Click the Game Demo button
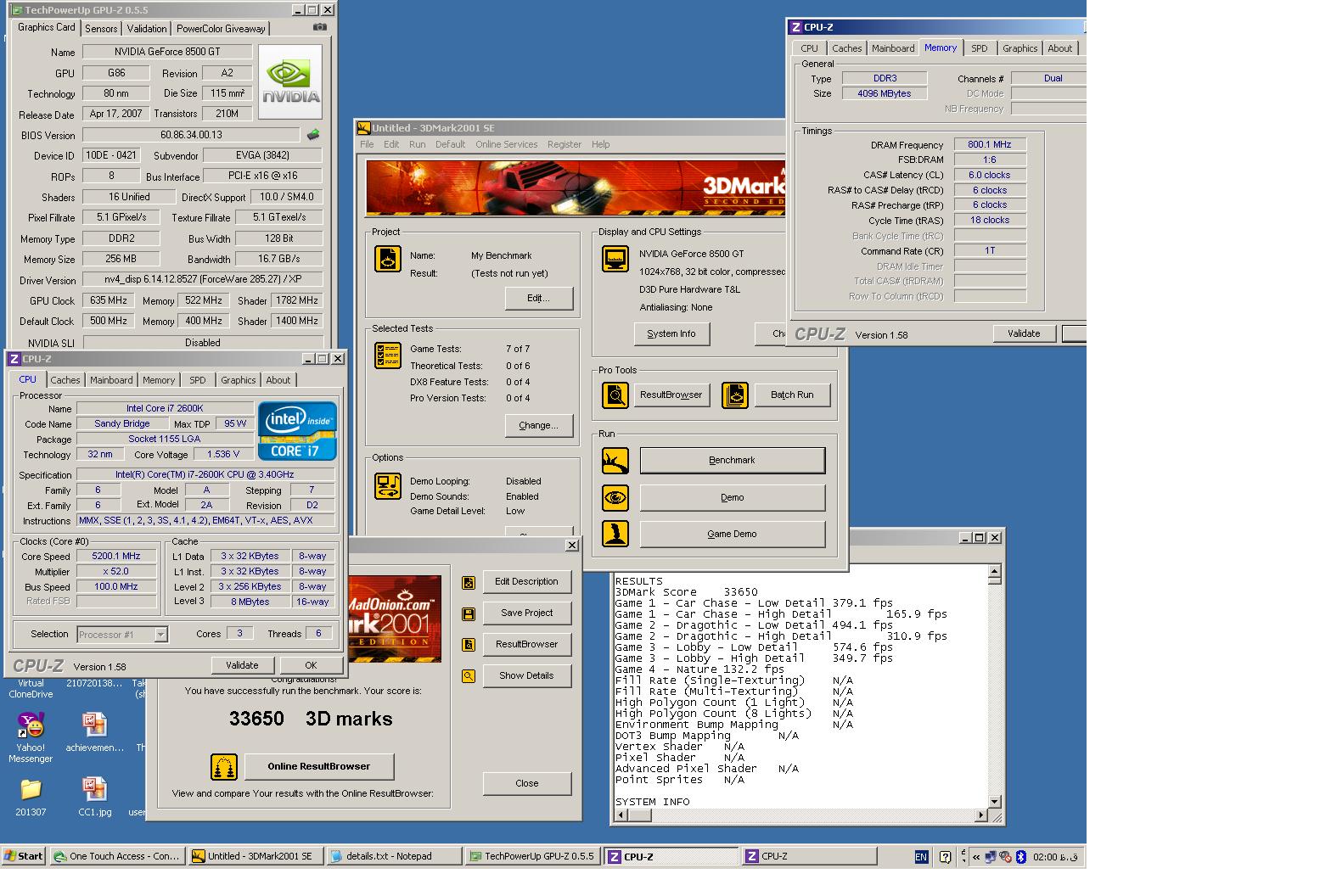This screenshot has height=896, width=1320. coord(732,534)
